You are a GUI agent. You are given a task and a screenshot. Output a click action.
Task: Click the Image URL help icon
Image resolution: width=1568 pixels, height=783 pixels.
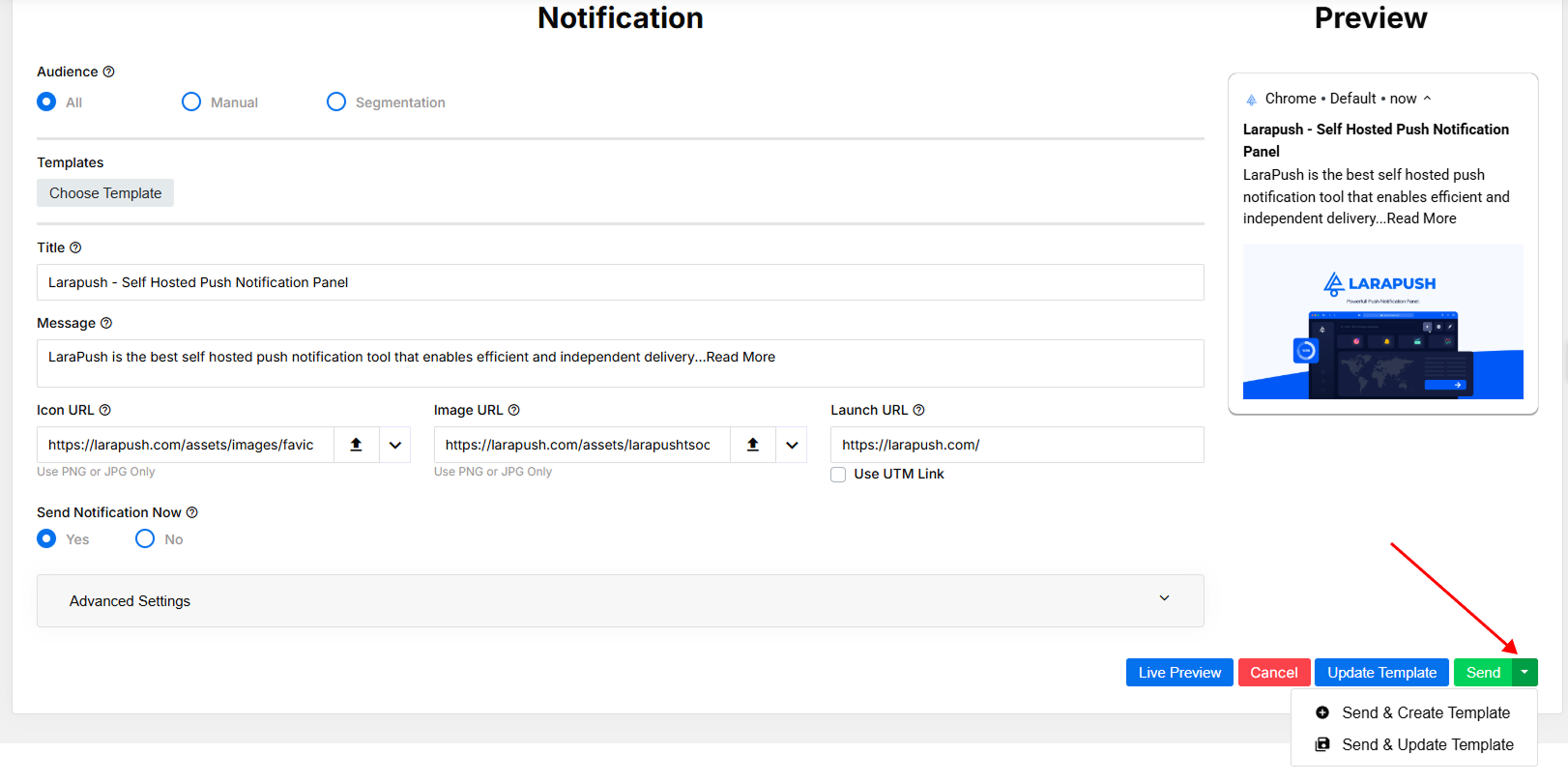(x=514, y=410)
